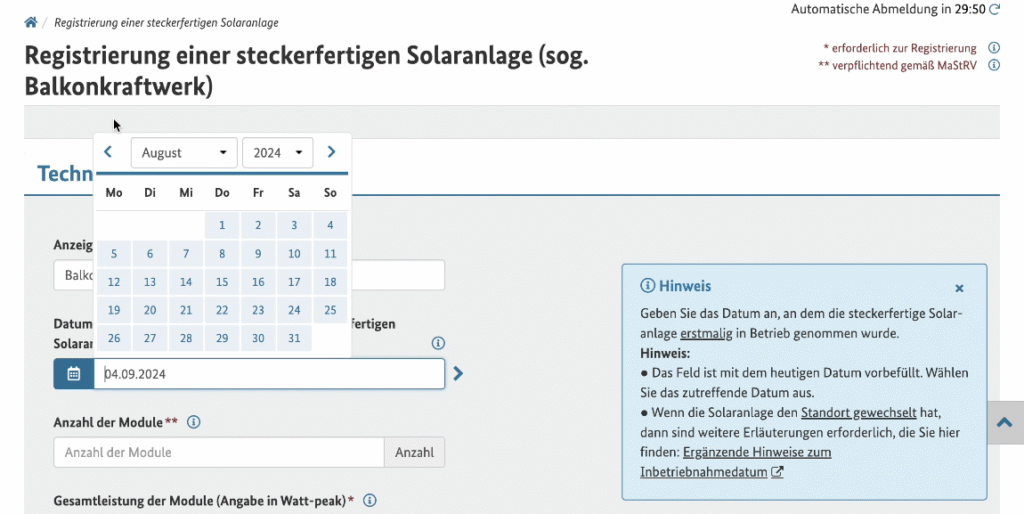
Task: Select August 25 in the calendar
Action: tap(330, 310)
